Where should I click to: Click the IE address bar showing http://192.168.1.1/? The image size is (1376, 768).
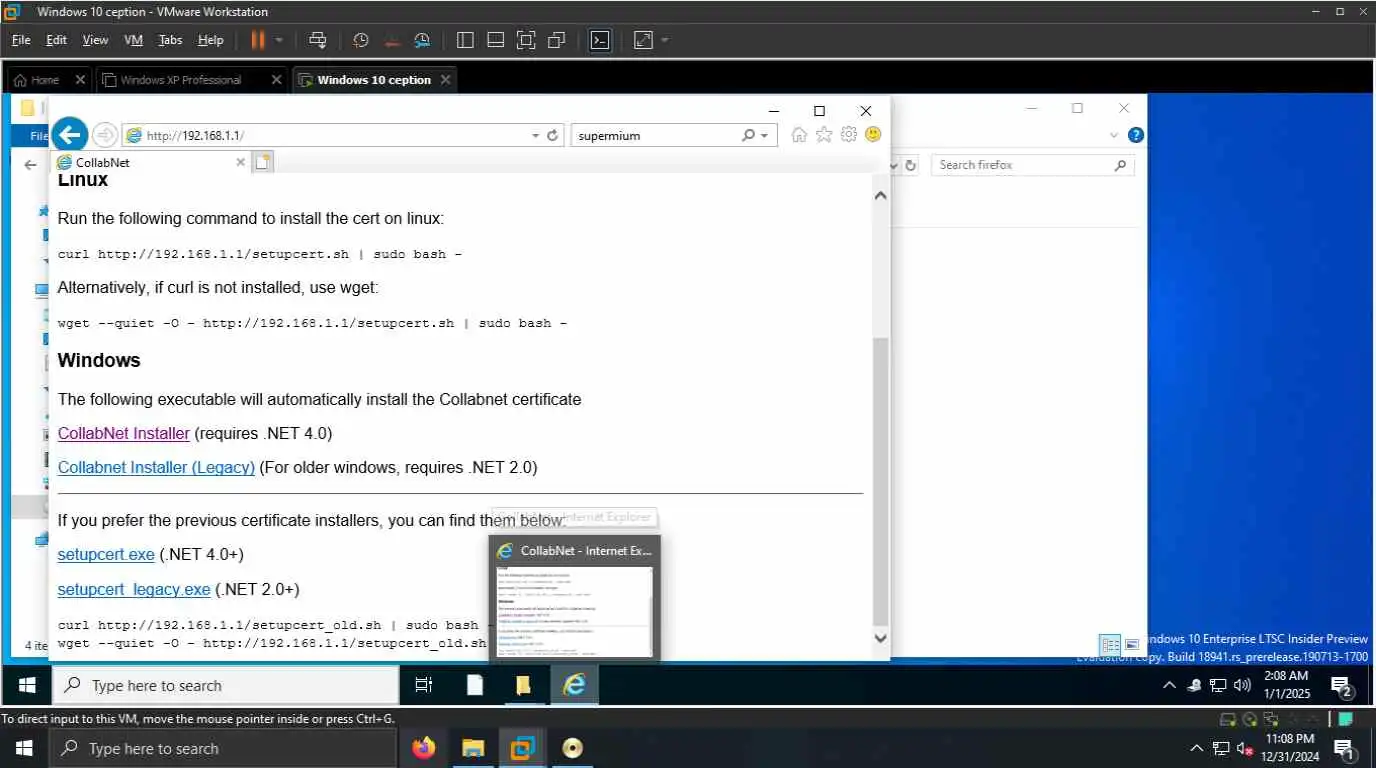pyautogui.click(x=325, y=135)
